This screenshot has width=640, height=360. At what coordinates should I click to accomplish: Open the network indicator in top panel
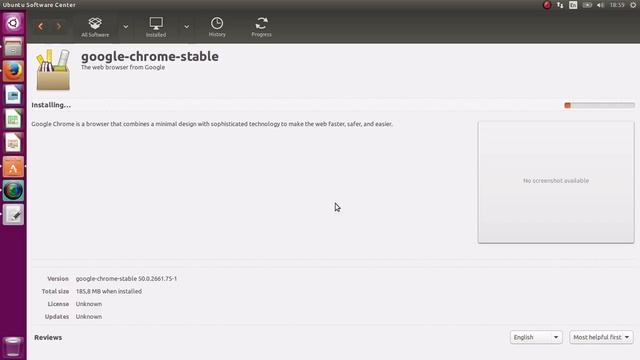[560, 5]
